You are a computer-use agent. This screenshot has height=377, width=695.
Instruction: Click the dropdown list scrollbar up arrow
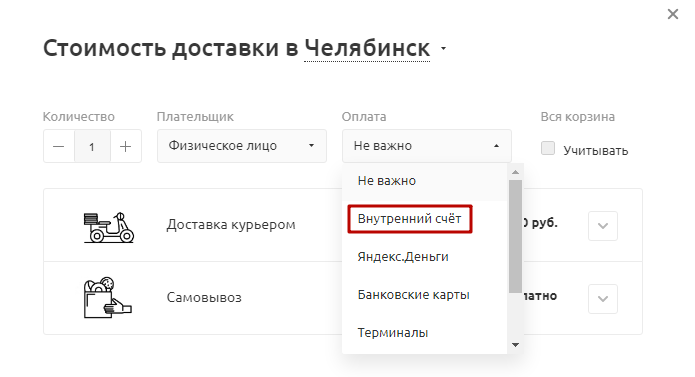(515, 172)
